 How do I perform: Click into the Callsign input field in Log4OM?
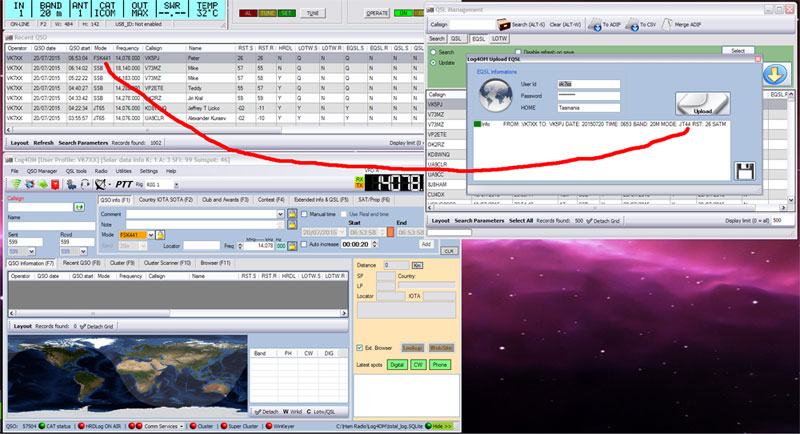pyautogui.click(x=40, y=208)
